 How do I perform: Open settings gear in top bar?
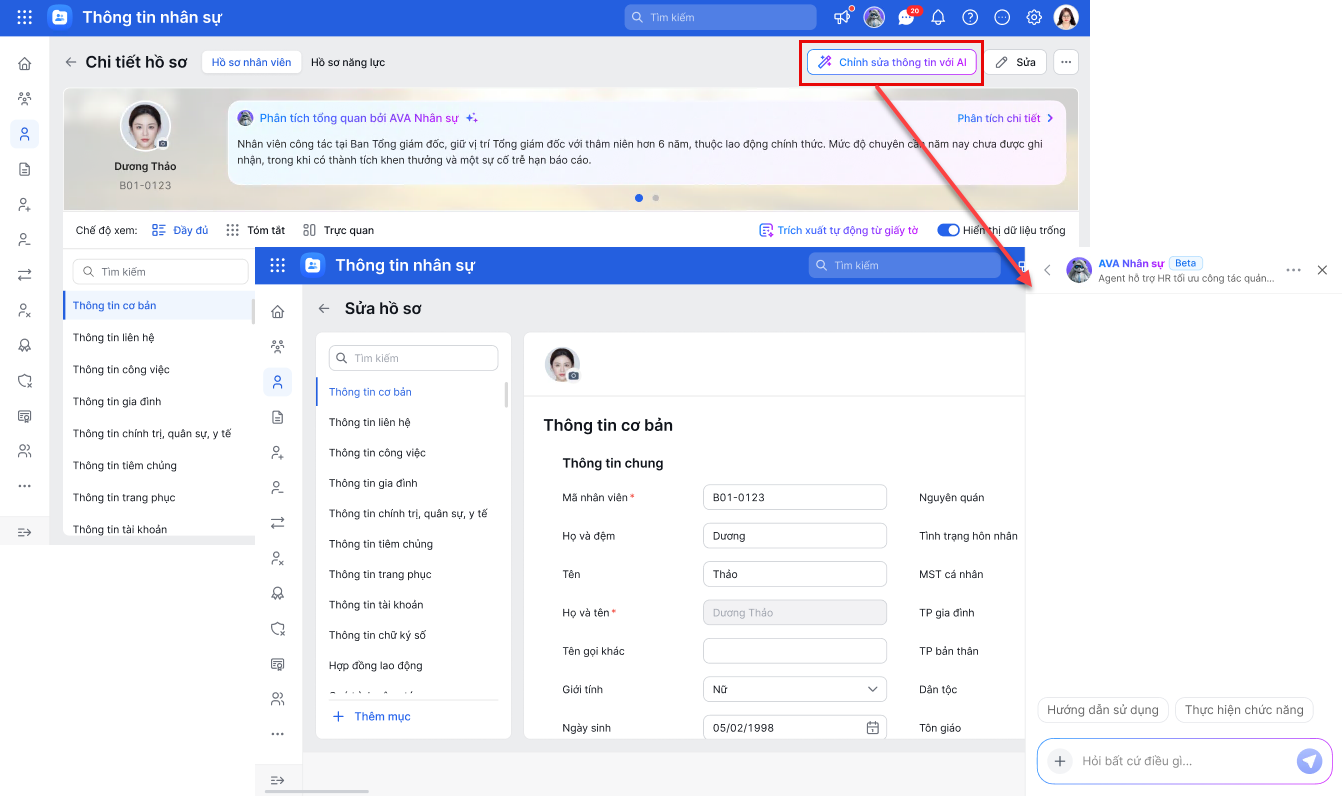pyautogui.click(x=1034, y=17)
